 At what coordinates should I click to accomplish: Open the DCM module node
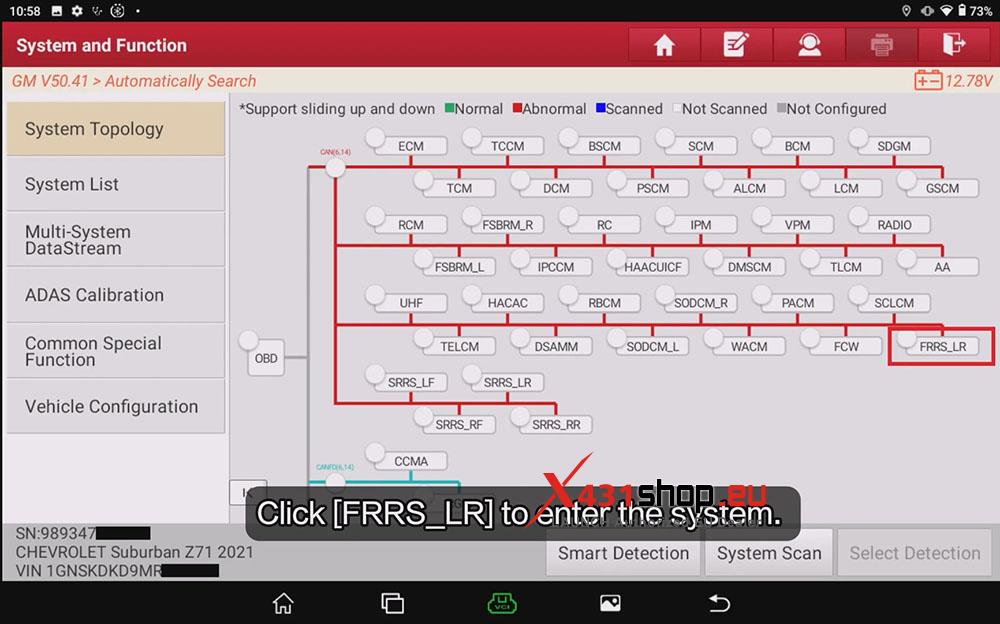click(x=556, y=188)
